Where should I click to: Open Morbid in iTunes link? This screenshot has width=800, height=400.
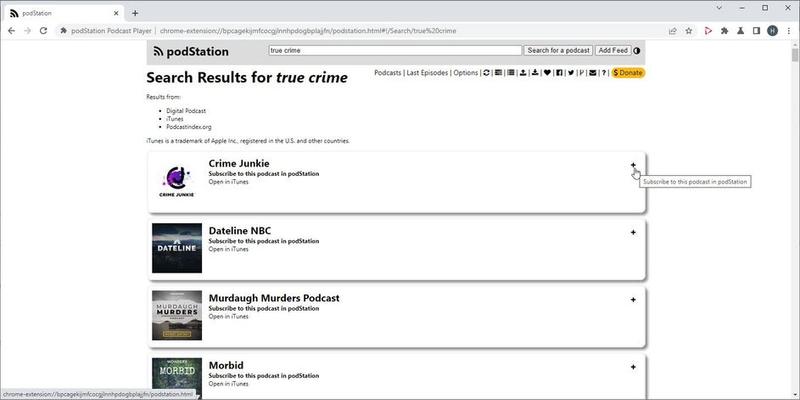229,384
